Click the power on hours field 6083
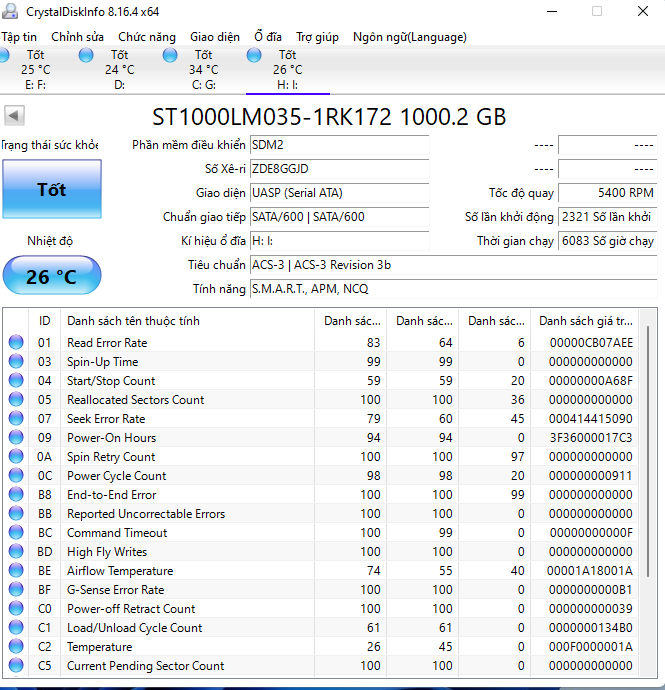 (607, 241)
